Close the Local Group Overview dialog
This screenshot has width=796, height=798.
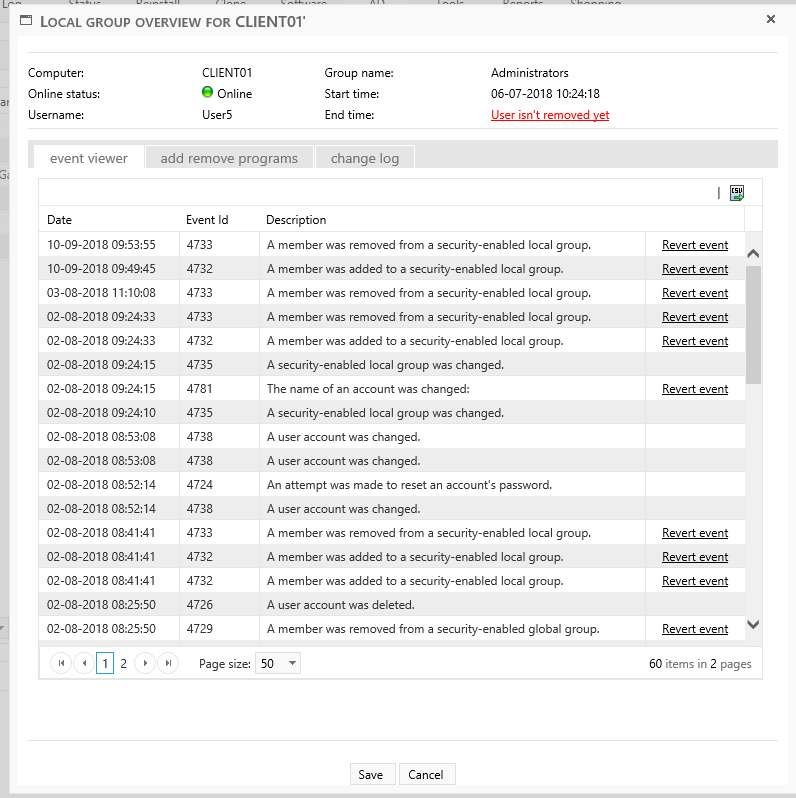click(770, 19)
